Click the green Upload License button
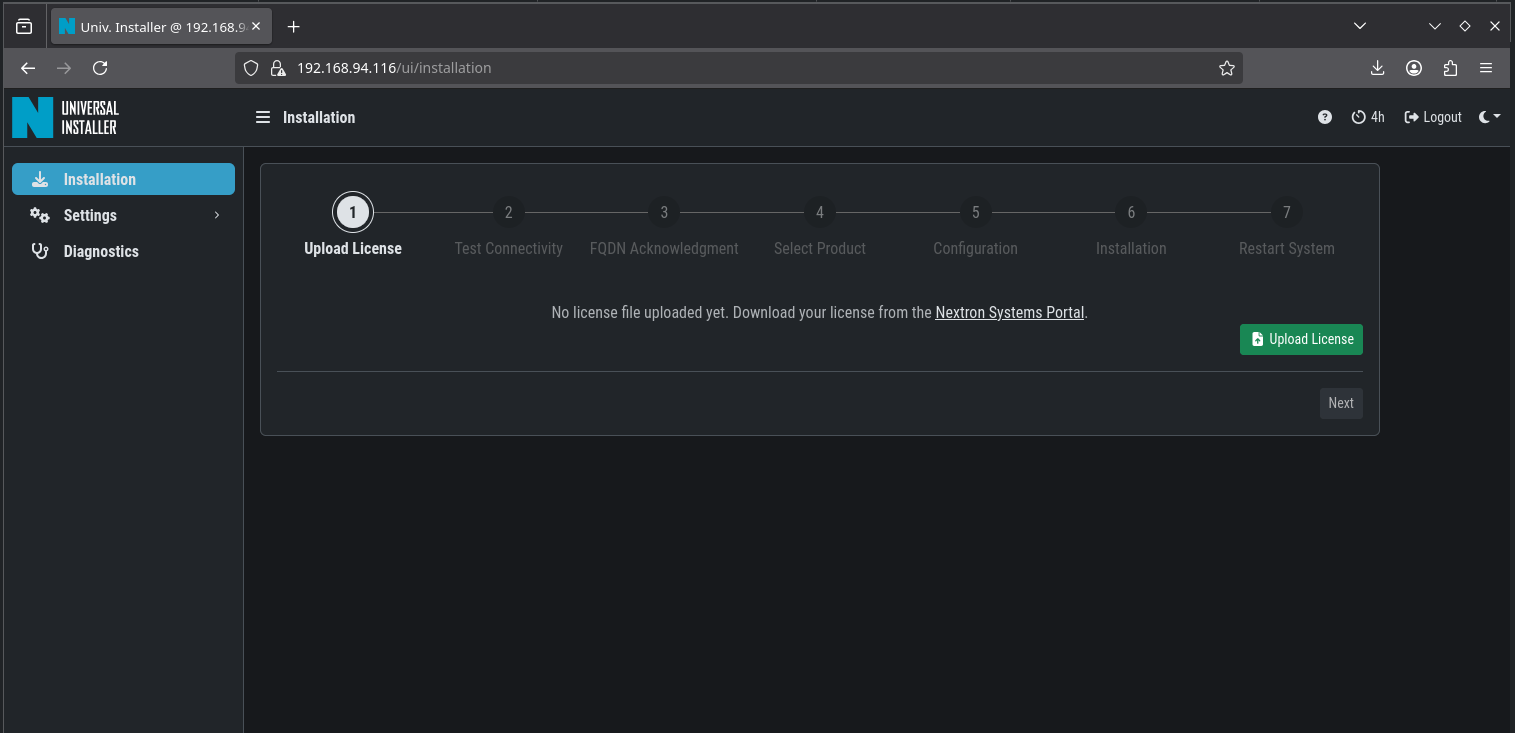The image size is (1515, 733). 1301,339
